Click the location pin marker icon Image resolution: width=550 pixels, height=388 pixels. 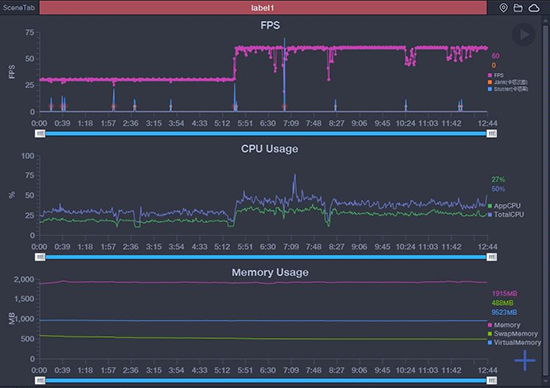pyautogui.click(x=503, y=8)
